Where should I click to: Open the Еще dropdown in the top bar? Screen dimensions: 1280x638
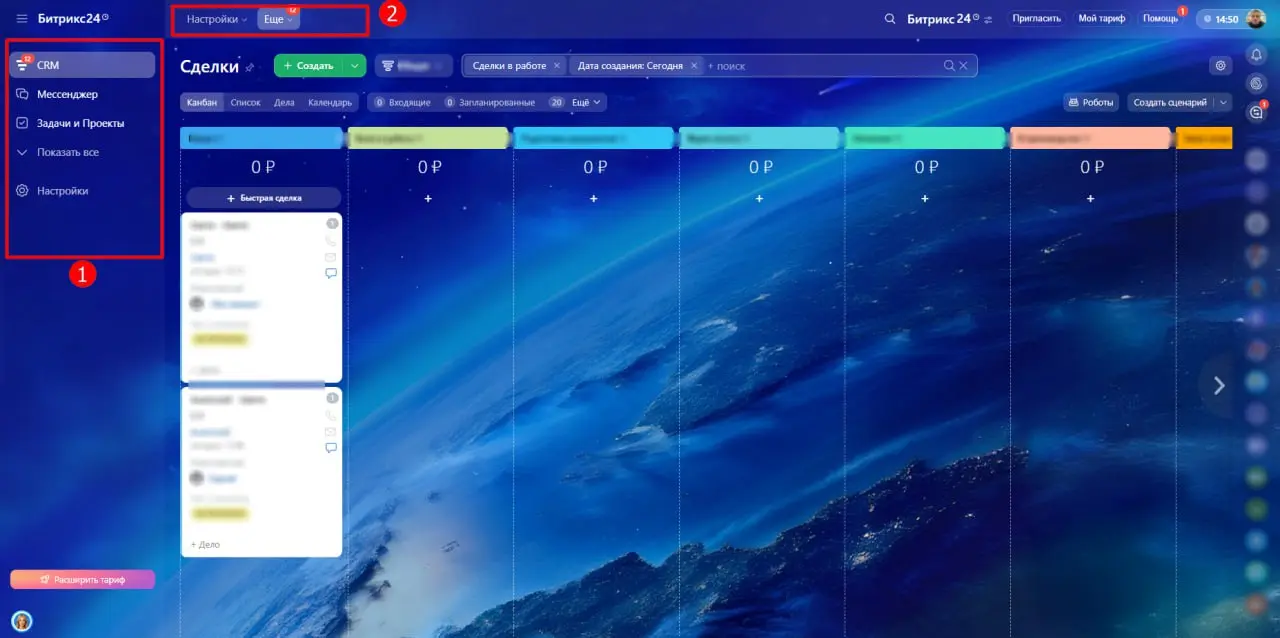[x=278, y=19]
